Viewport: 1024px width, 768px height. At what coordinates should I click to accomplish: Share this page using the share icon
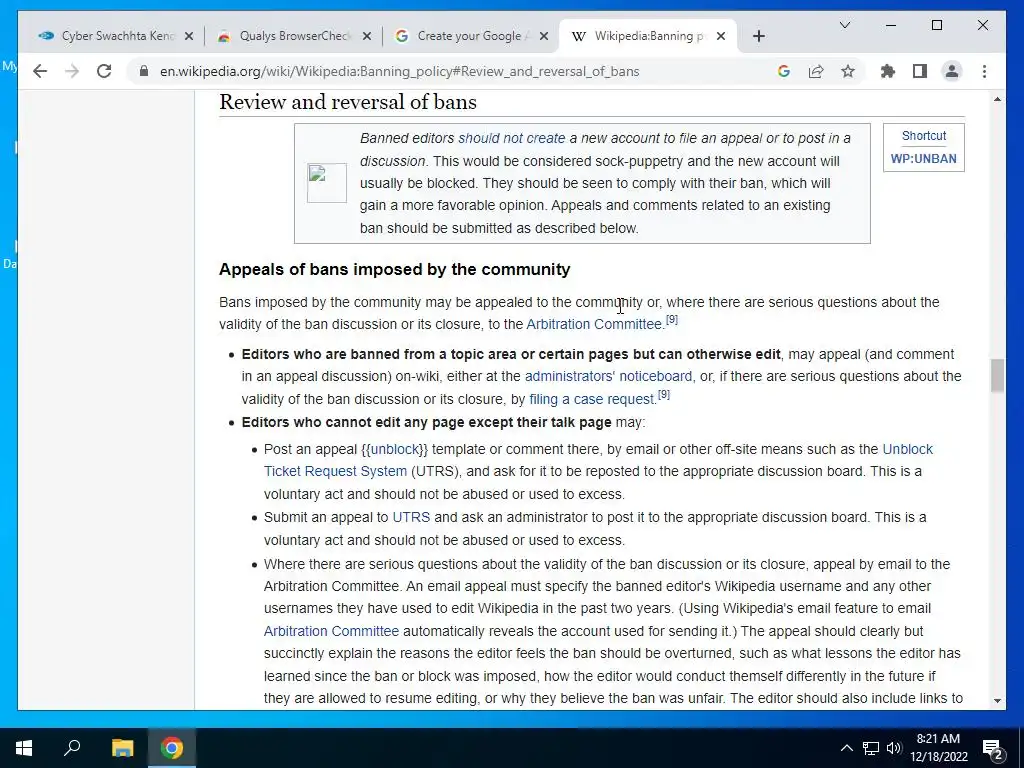click(x=816, y=71)
